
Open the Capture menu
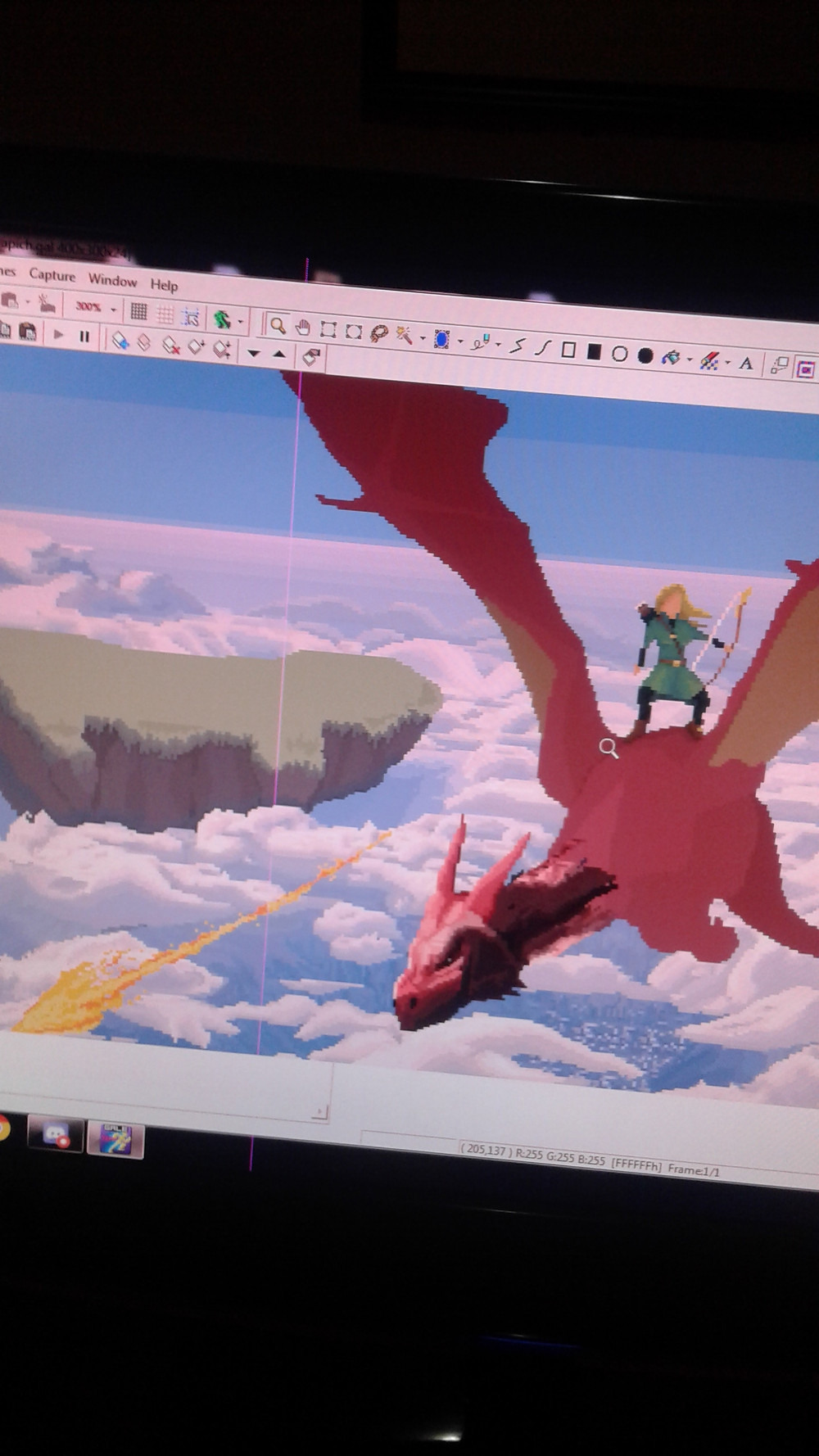(52, 275)
